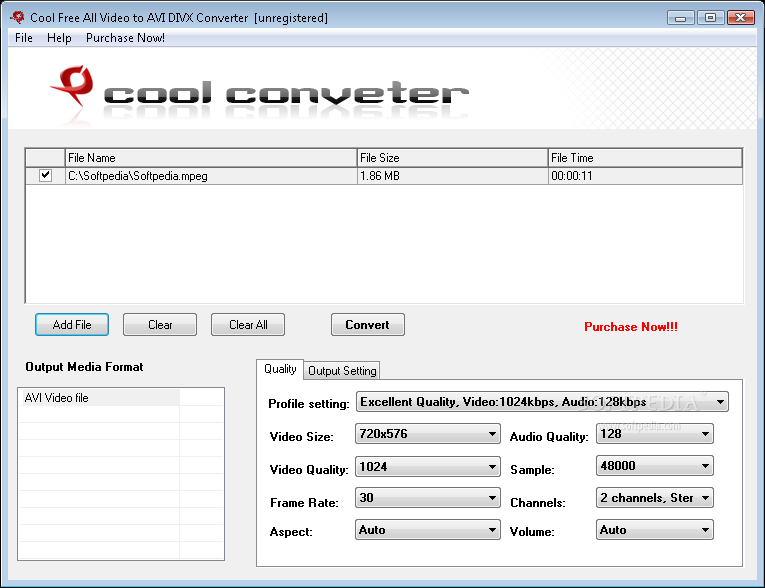The width and height of the screenshot is (765, 588).
Task: Click the red Purchase Now!!! link
Action: click(x=631, y=327)
